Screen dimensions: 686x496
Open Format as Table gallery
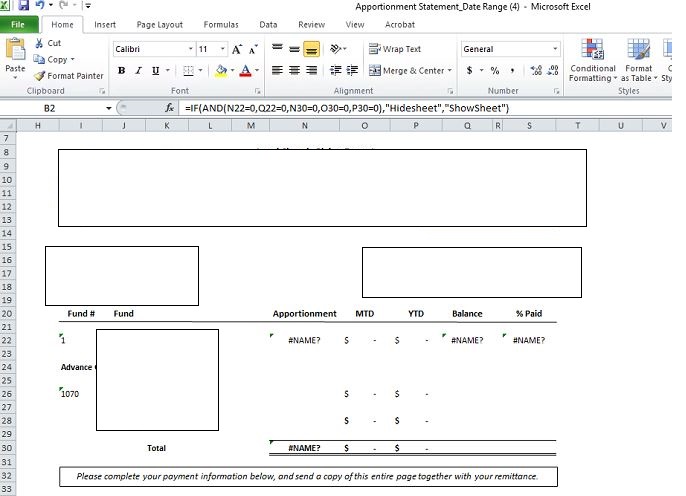[x=639, y=60]
